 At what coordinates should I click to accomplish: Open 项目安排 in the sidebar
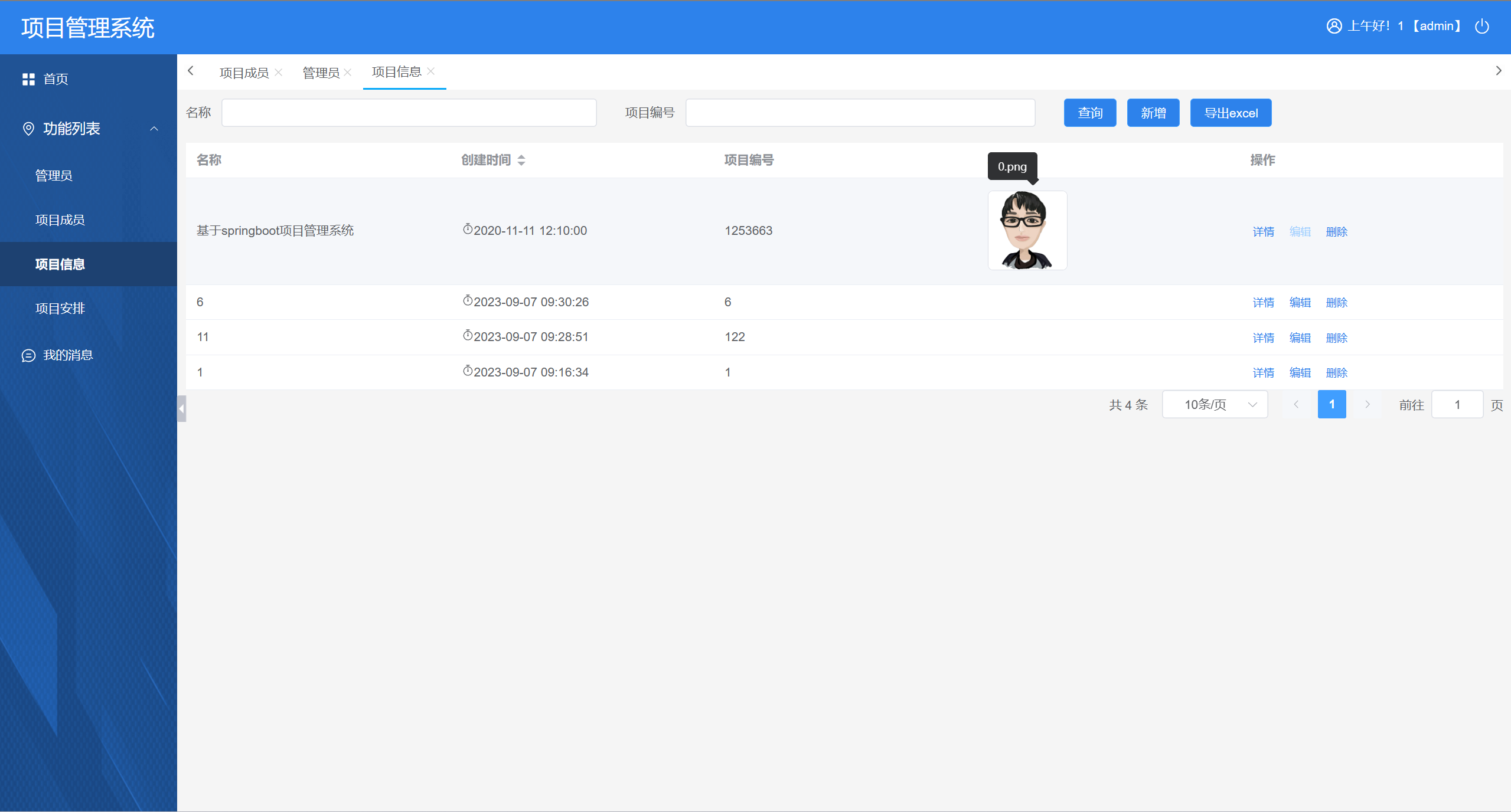[x=60, y=309]
